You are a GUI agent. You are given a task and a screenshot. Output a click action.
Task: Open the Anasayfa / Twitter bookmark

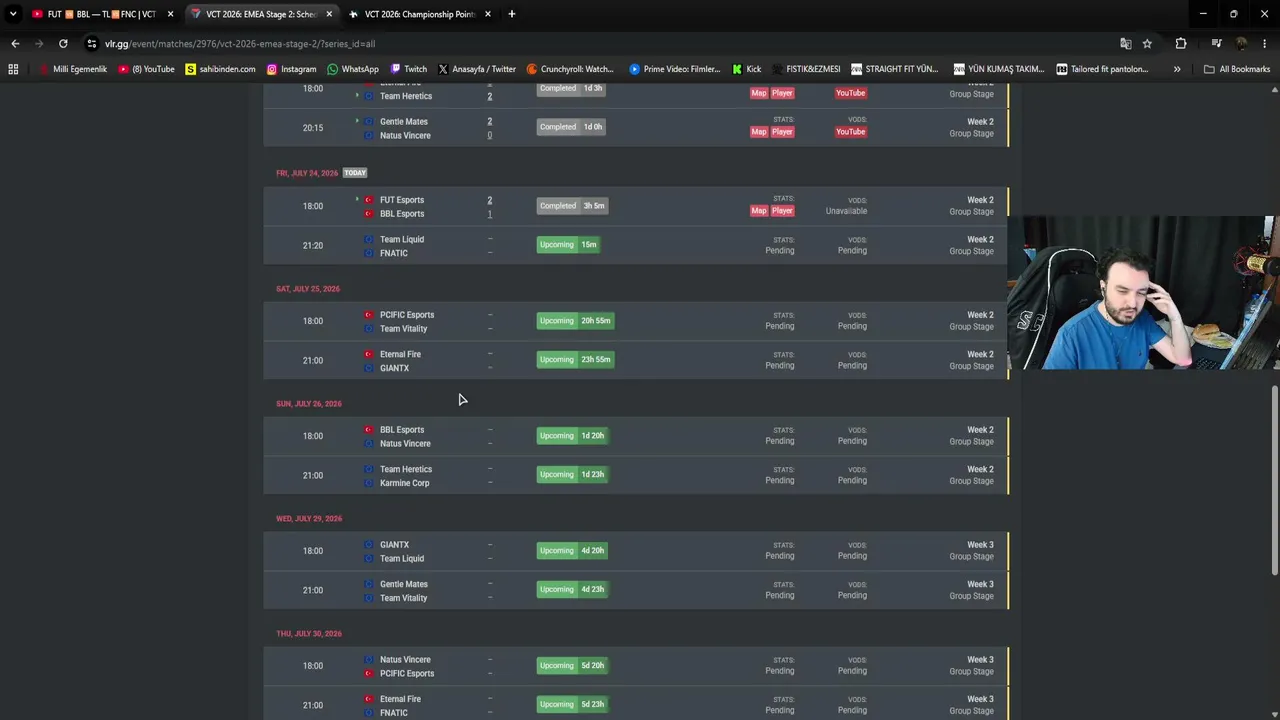476,69
